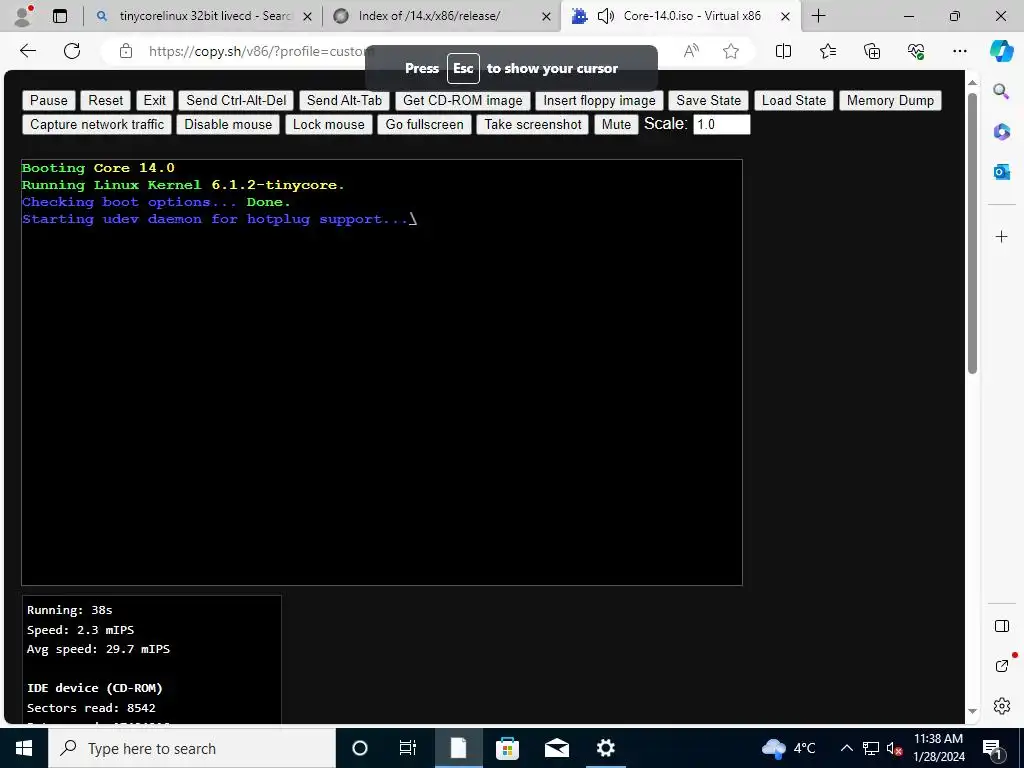Open sidebar settings gear
The width and height of the screenshot is (1024, 768).
1001,706
